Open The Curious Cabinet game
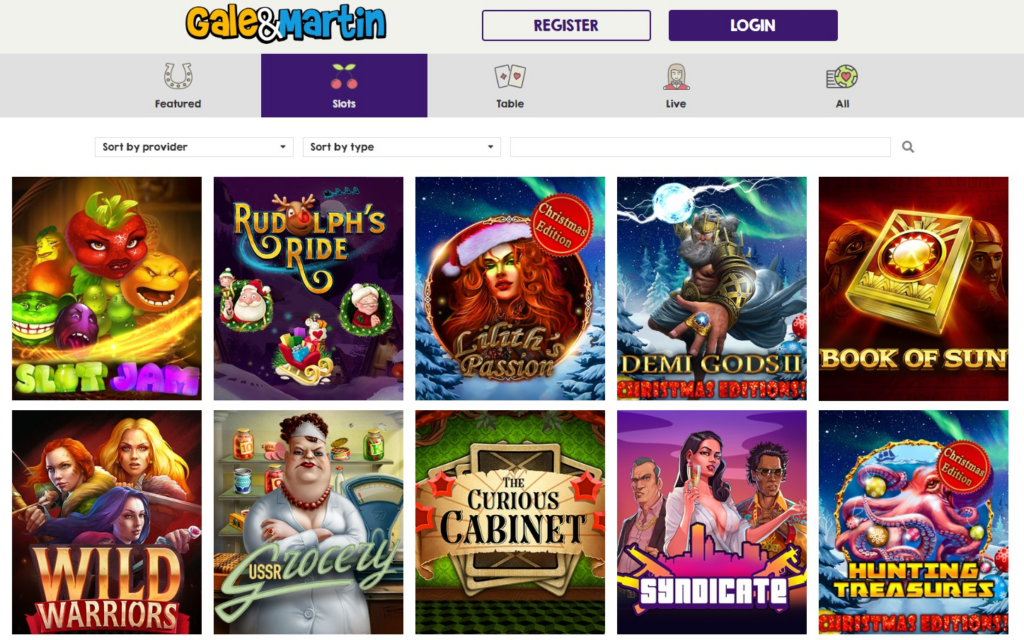The height and width of the screenshot is (640, 1024). click(x=510, y=522)
